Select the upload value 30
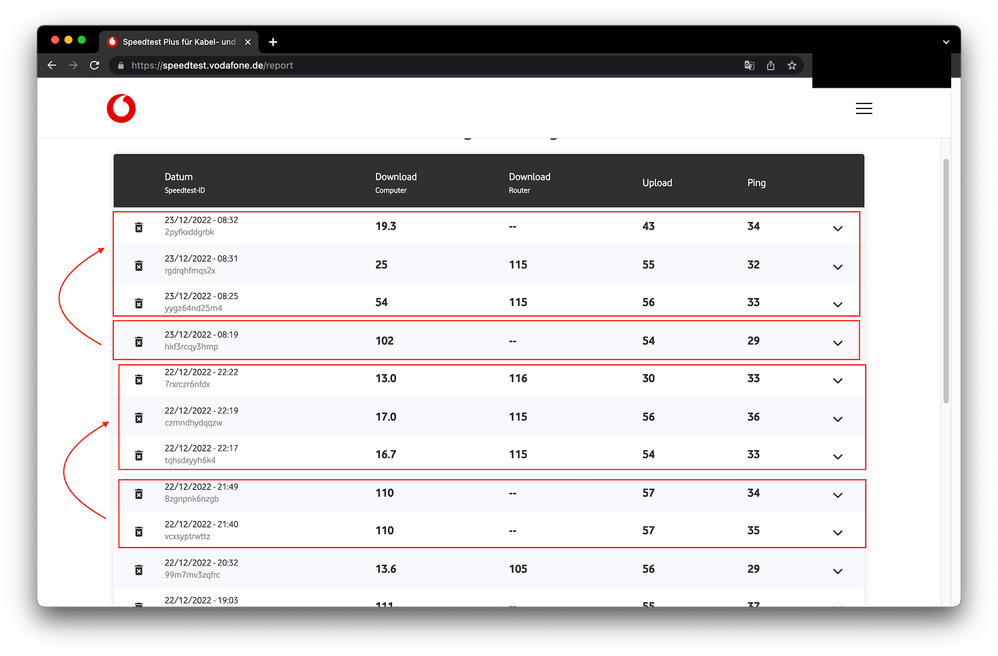This screenshot has height=656, width=998. pyautogui.click(x=648, y=378)
